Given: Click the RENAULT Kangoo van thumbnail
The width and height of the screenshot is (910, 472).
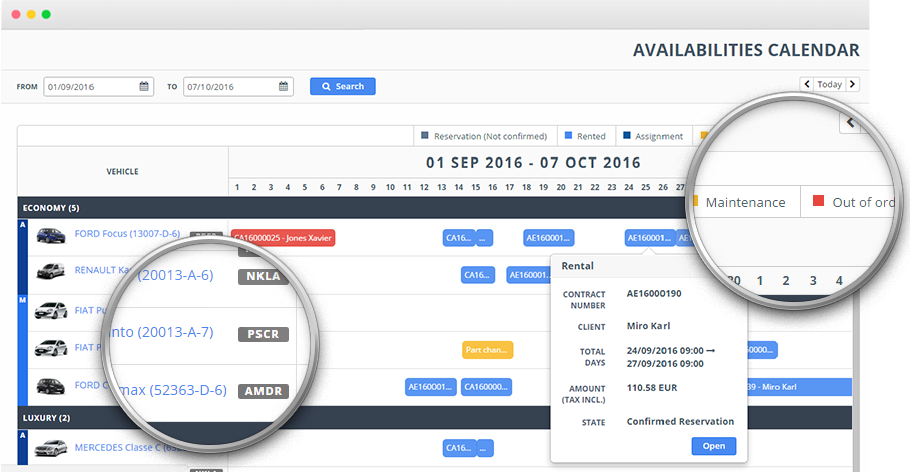Looking at the screenshot, I should (50, 271).
